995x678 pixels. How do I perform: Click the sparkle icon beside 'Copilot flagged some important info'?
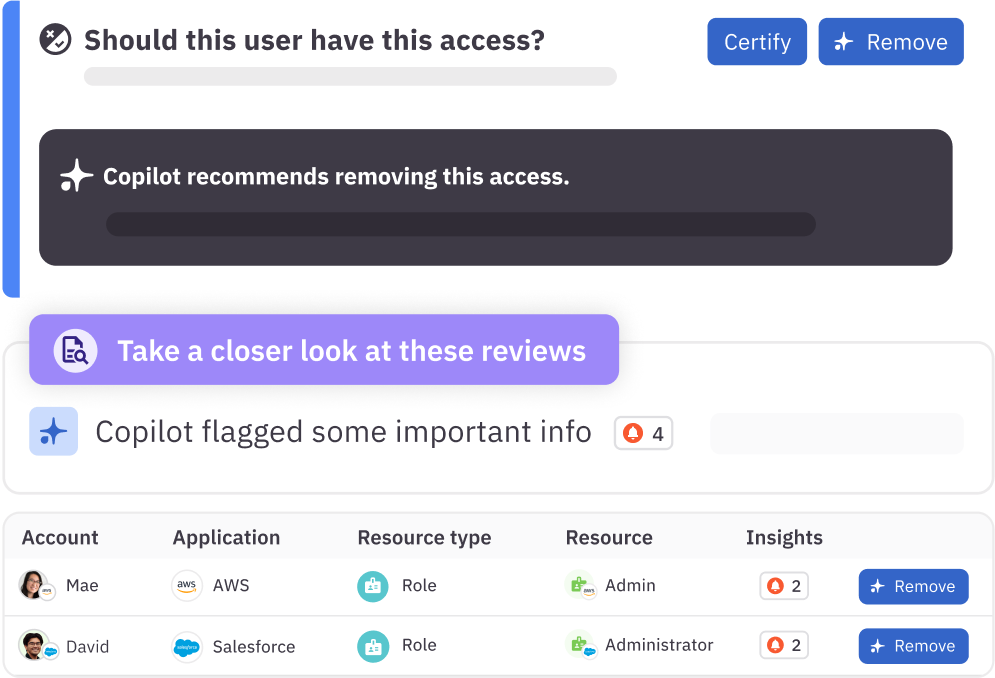click(53, 431)
